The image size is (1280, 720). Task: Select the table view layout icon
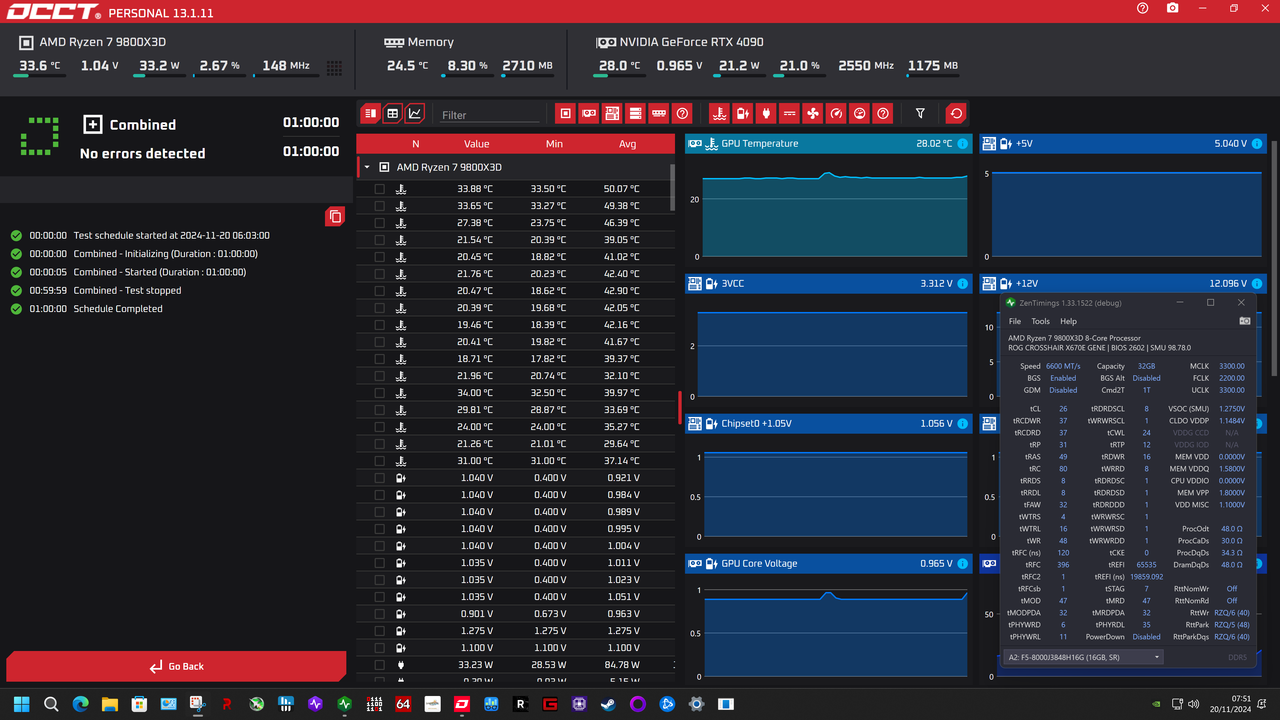[392, 114]
